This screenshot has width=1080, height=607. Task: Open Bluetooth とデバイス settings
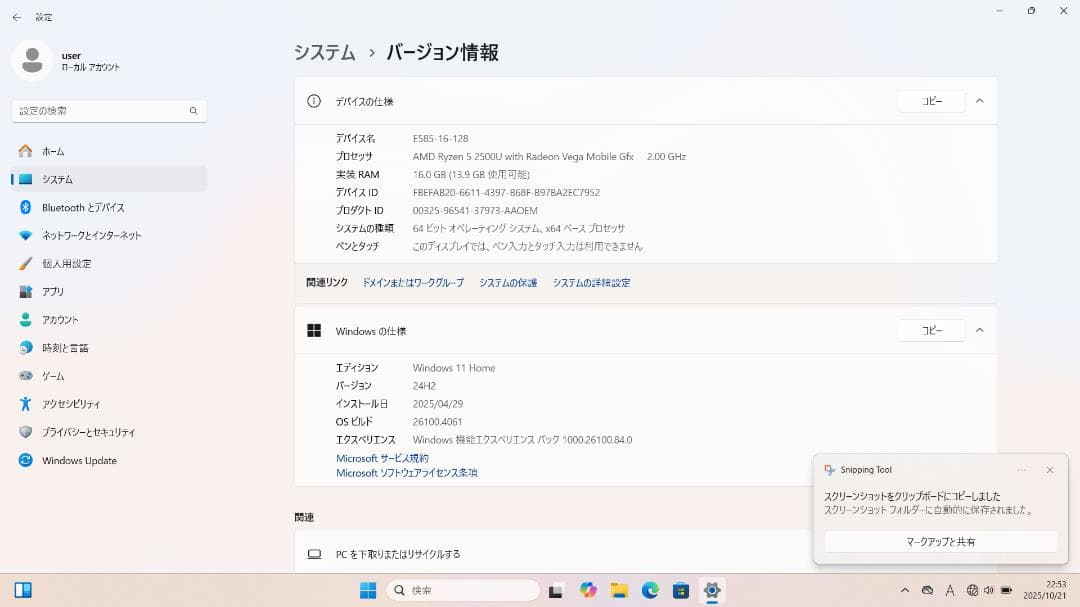pyautogui.click(x=109, y=207)
